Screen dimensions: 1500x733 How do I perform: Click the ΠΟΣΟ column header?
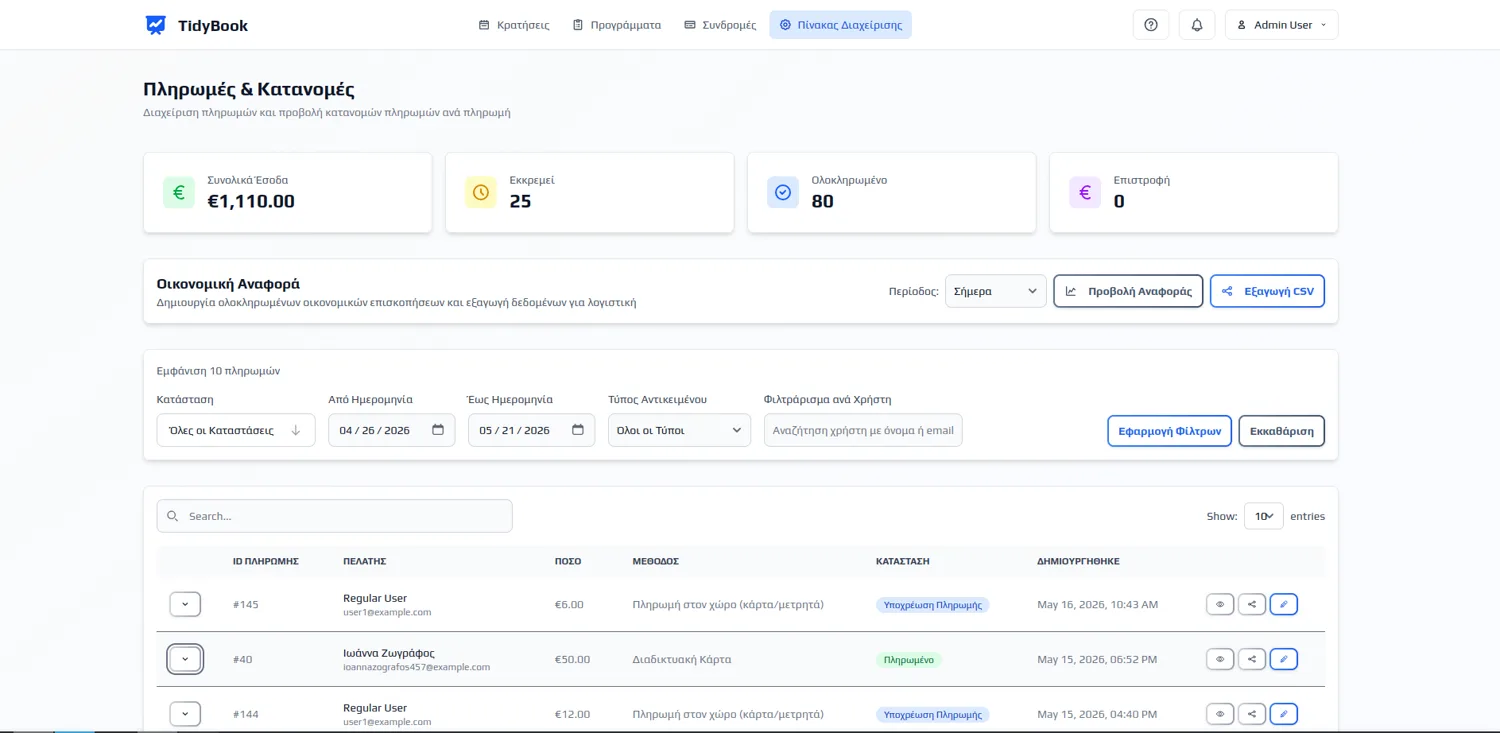click(568, 561)
